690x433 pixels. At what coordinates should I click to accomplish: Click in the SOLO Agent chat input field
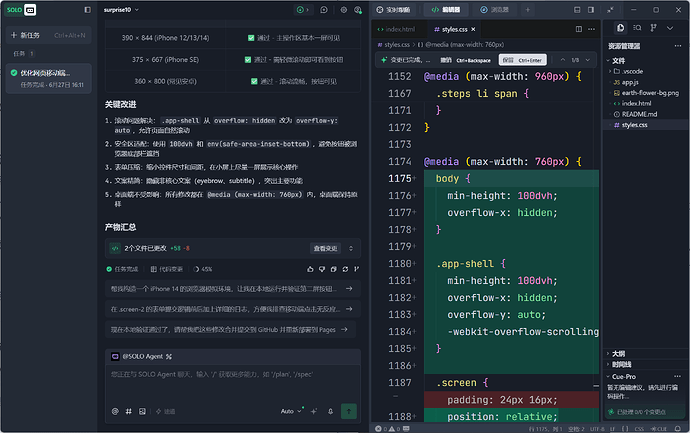point(233,383)
